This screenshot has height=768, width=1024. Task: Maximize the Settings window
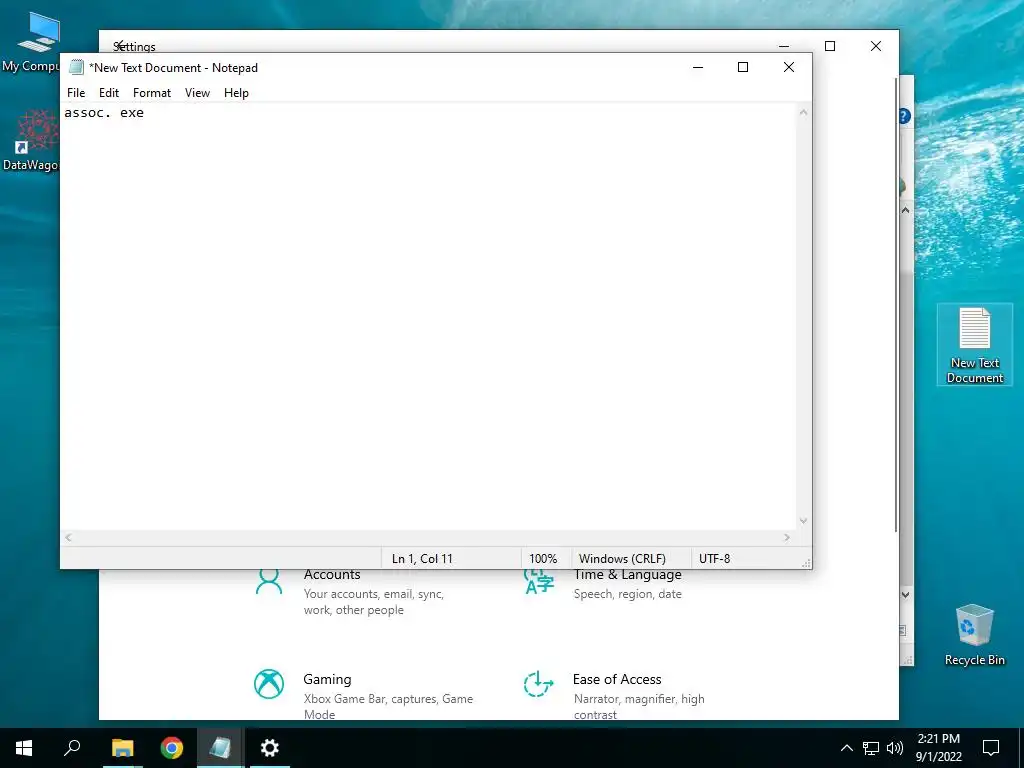tap(830, 46)
